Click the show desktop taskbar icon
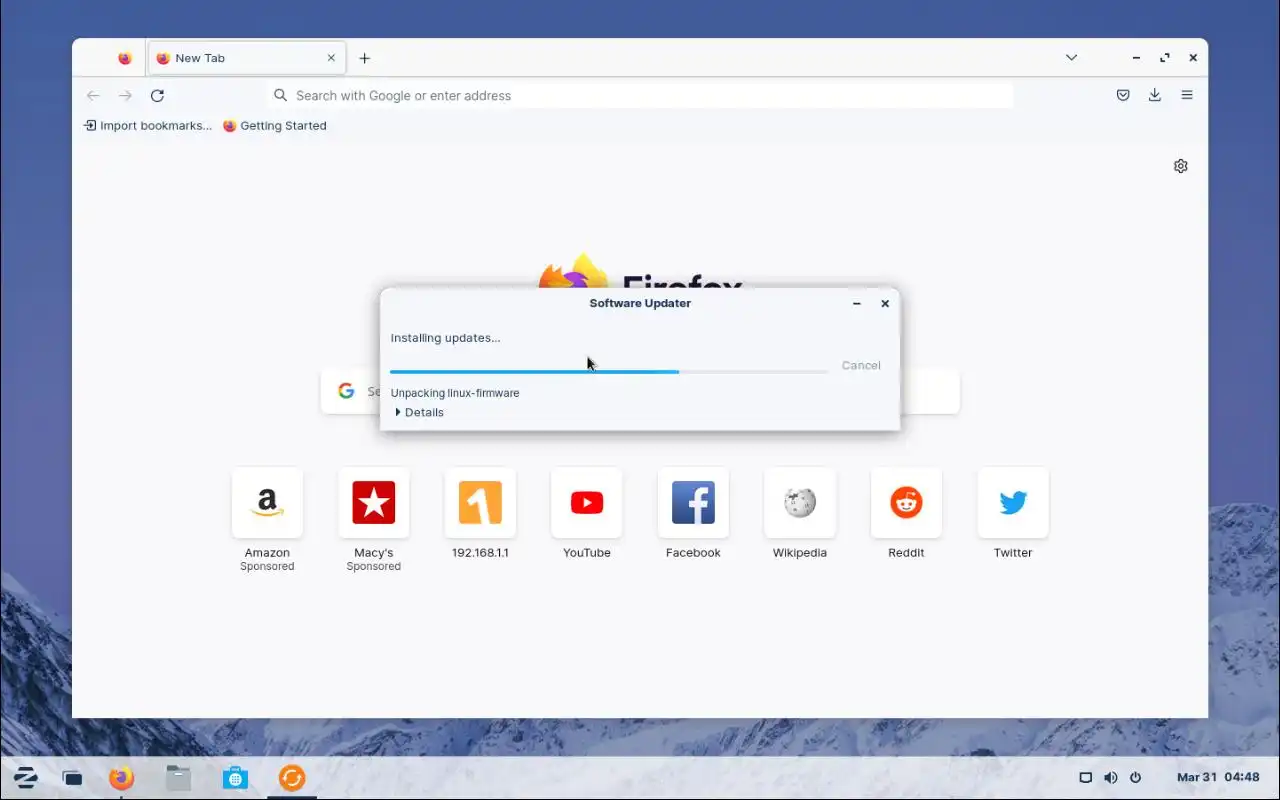 tap(72, 778)
